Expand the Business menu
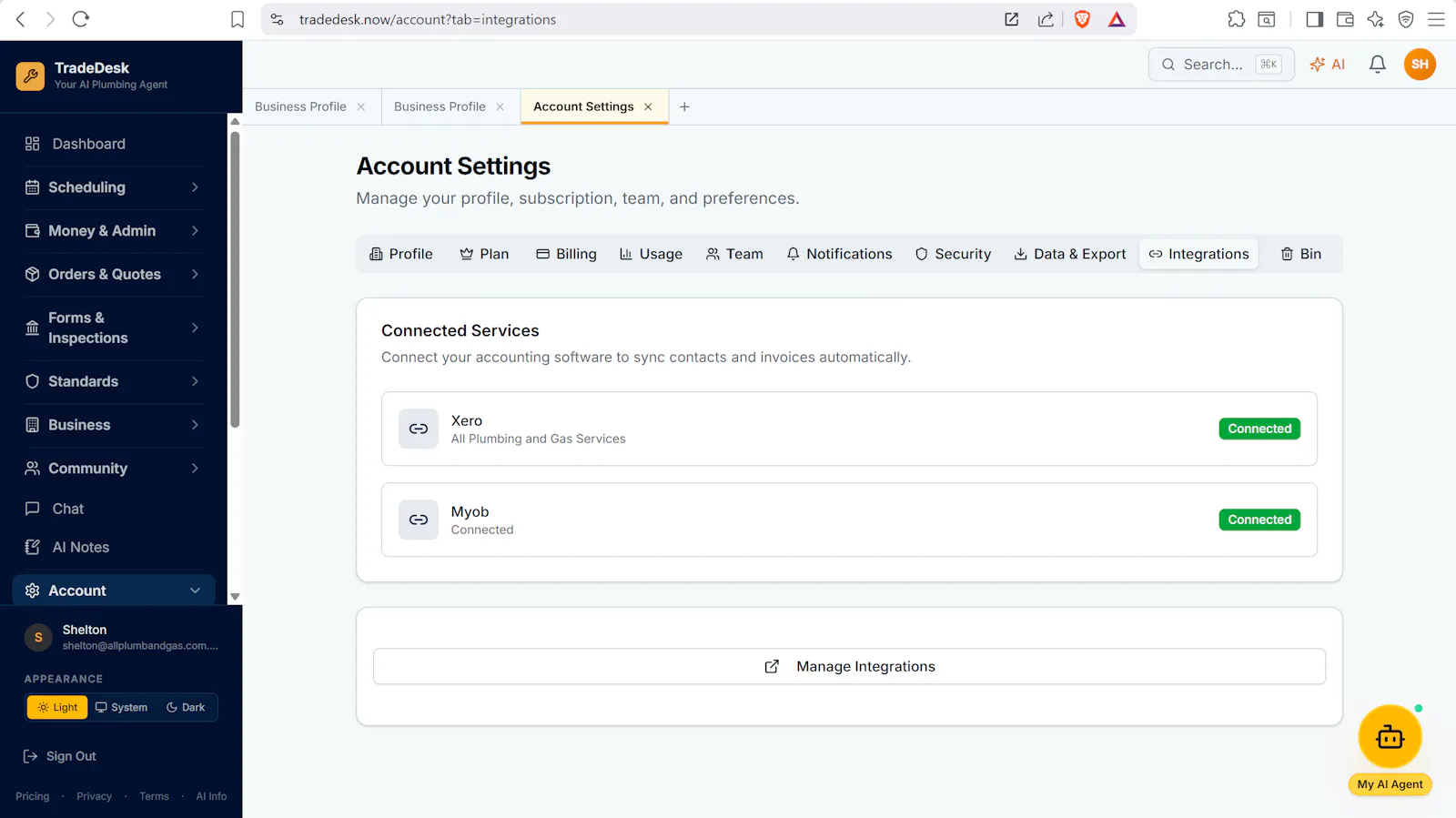The image size is (1456, 818). coord(114,425)
